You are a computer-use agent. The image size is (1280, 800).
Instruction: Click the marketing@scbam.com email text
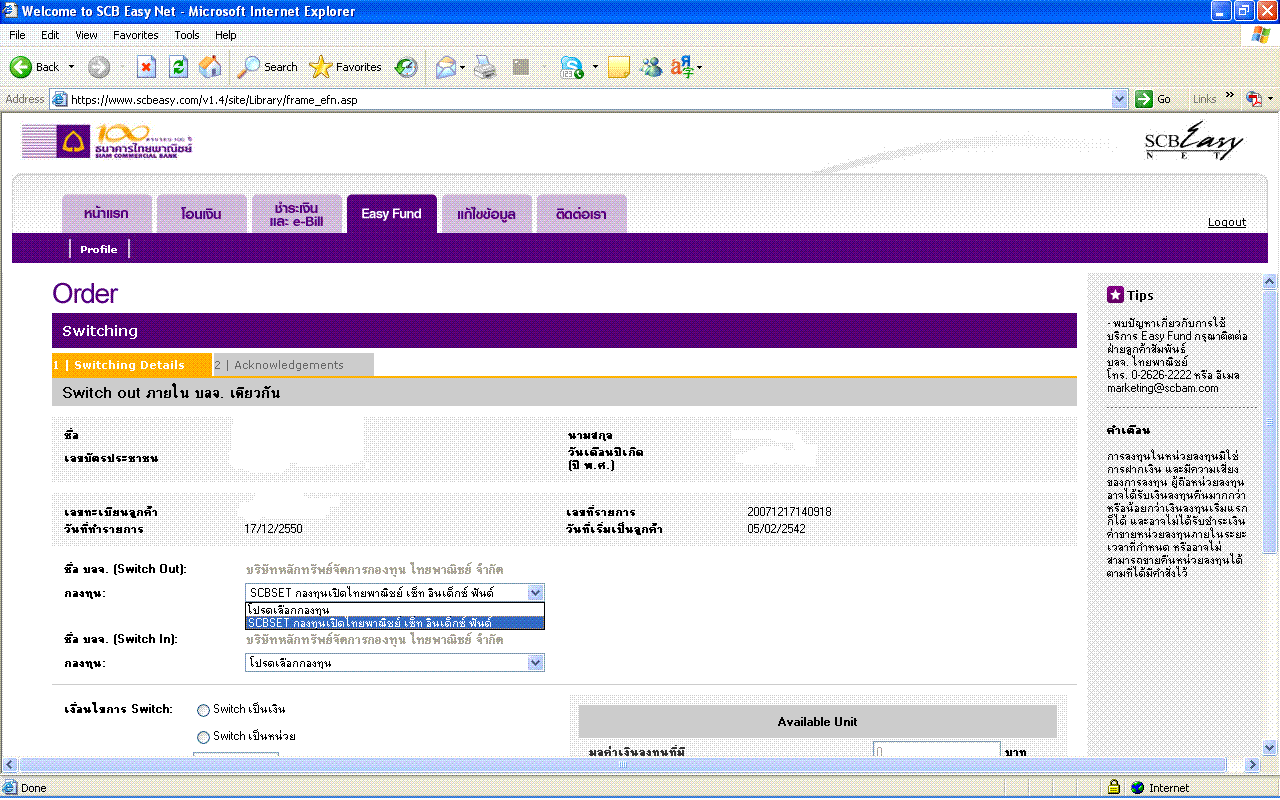(x=1163, y=388)
